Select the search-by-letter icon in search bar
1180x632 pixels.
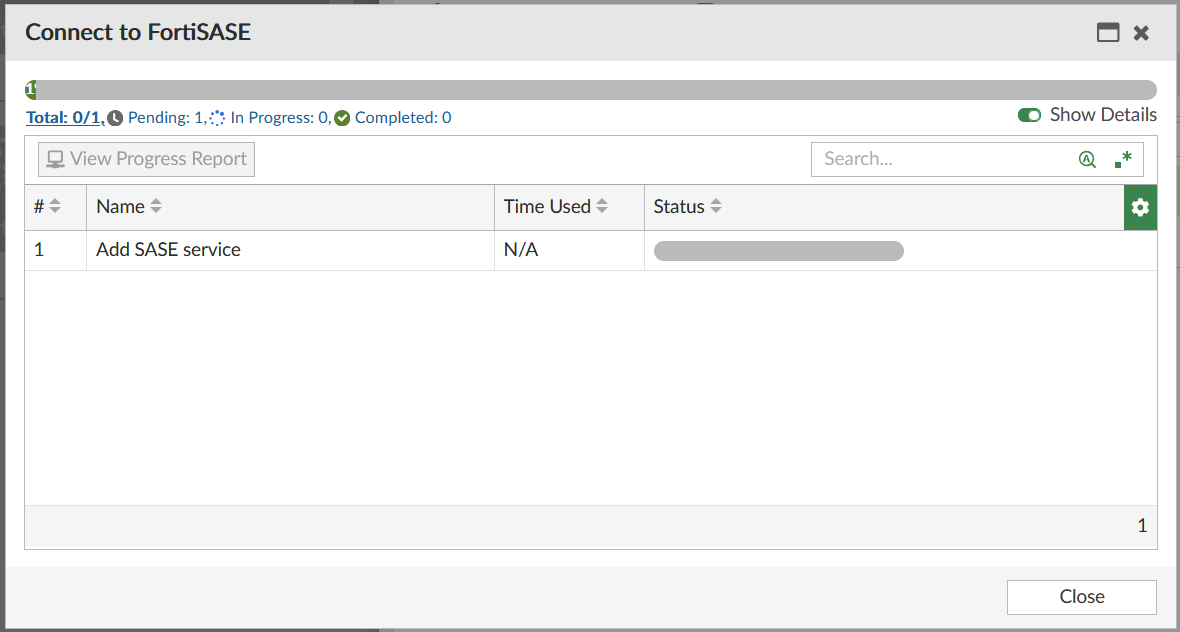1087,158
